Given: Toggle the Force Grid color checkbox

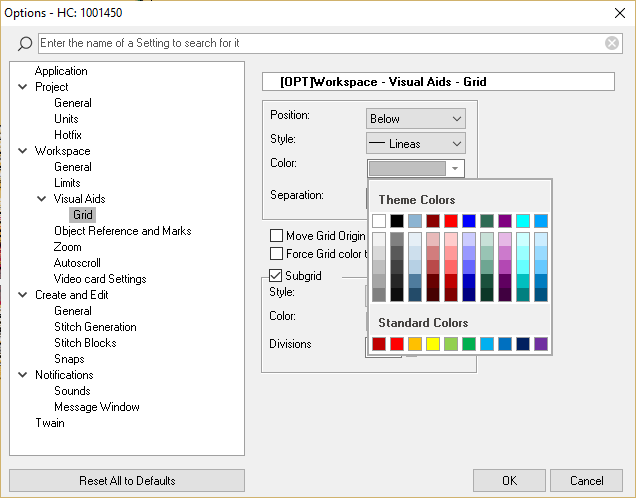Looking at the screenshot, I should tap(277, 254).
